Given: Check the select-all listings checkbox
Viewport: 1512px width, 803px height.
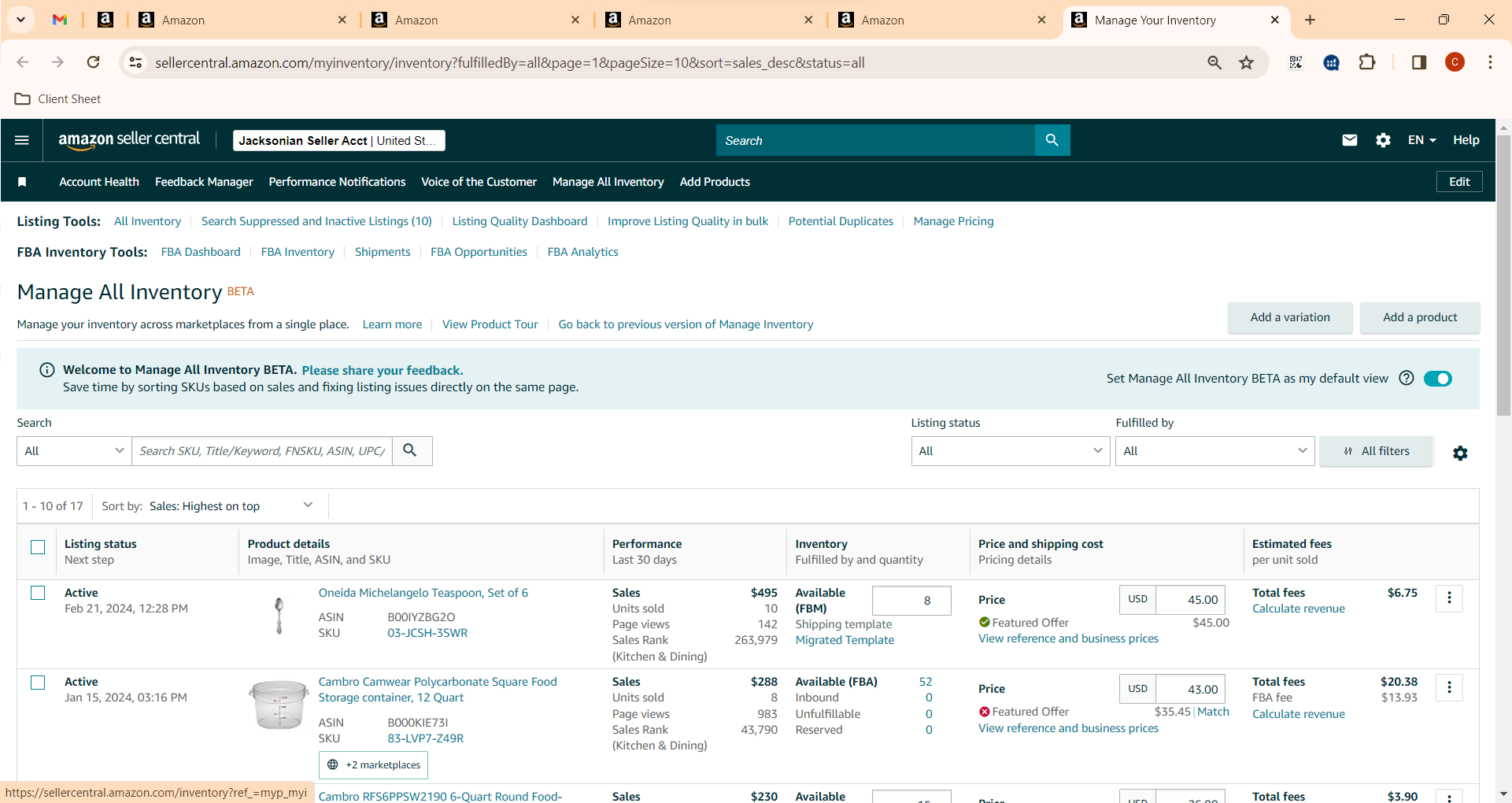Looking at the screenshot, I should coord(38,547).
